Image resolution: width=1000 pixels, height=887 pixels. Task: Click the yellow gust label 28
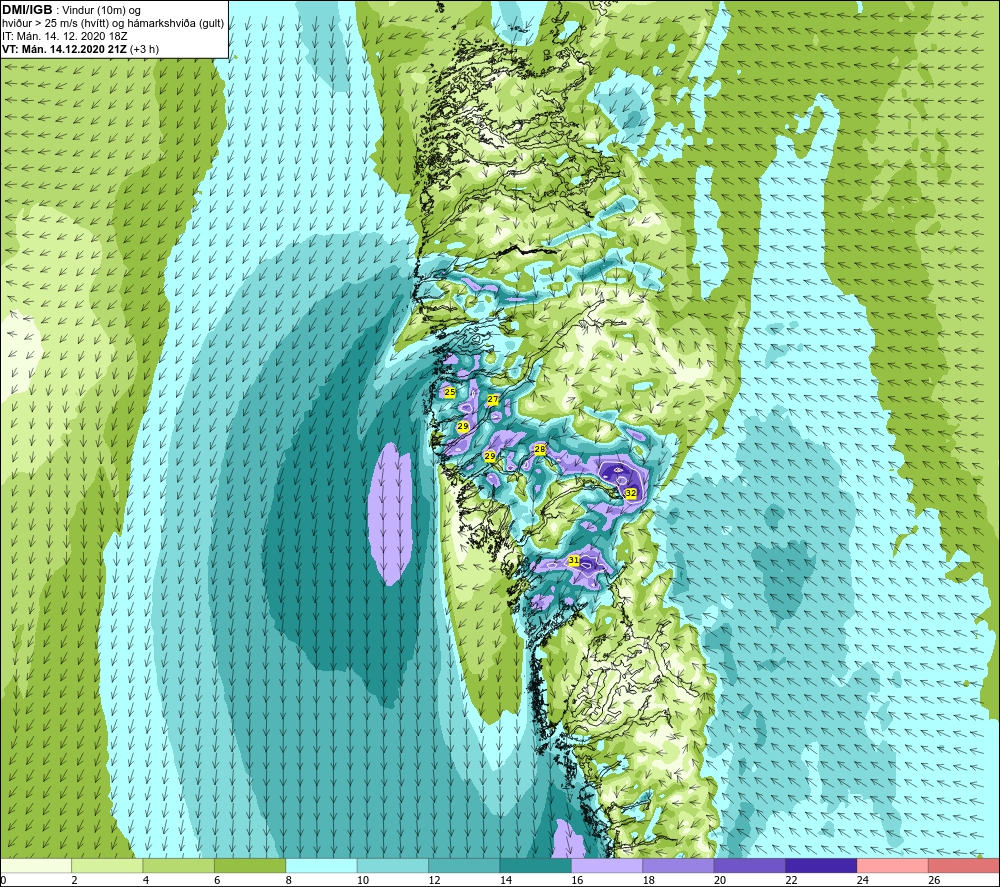click(540, 450)
